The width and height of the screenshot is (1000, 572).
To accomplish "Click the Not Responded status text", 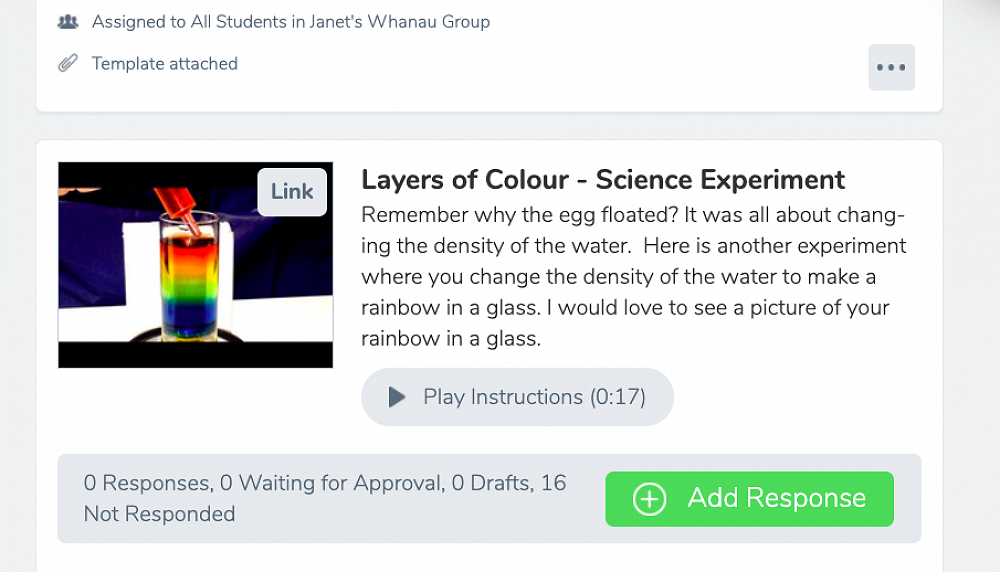I will 159,514.
